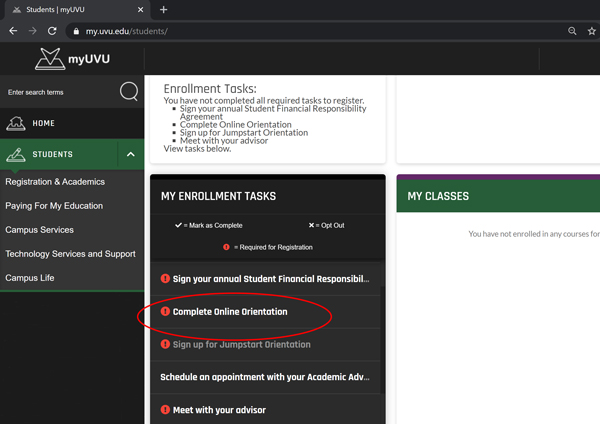
Task: Click the browser forward arrow
Action: tap(33, 31)
